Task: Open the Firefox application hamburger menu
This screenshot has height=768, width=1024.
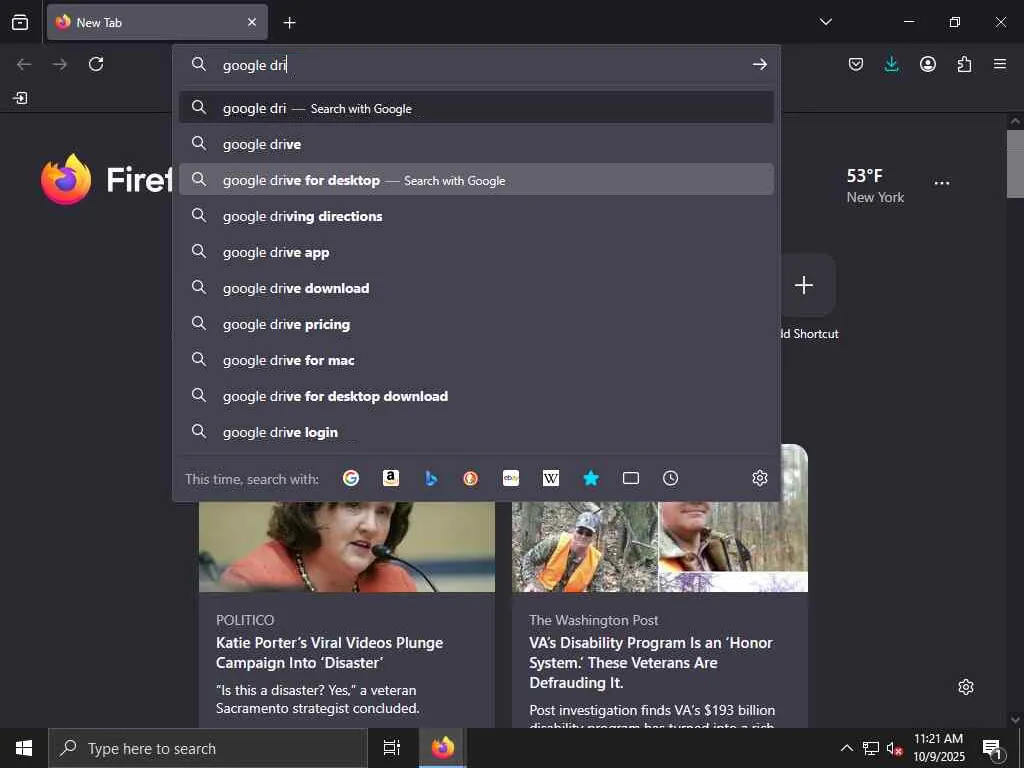Action: tap(1000, 64)
